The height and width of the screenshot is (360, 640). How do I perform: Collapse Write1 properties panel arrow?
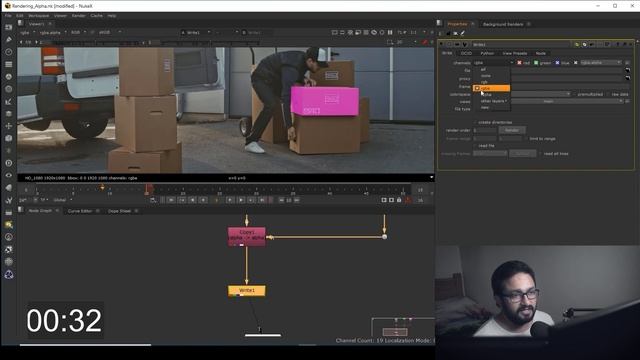point(442,44)
